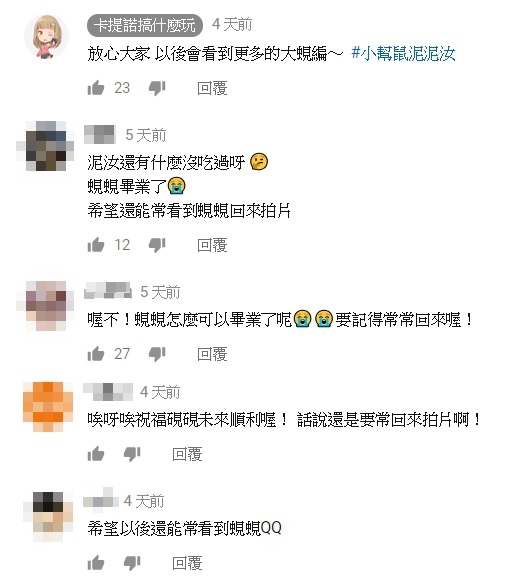Reply to the last QQ comment
The height and width of the screenshot is (579, 523).
[187, 563]
